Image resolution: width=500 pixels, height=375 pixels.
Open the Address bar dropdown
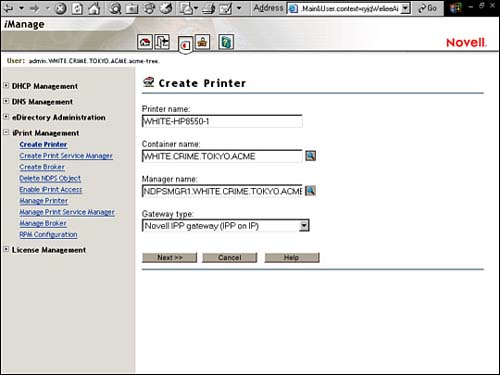pyautogui.click(x=405, y=8)
